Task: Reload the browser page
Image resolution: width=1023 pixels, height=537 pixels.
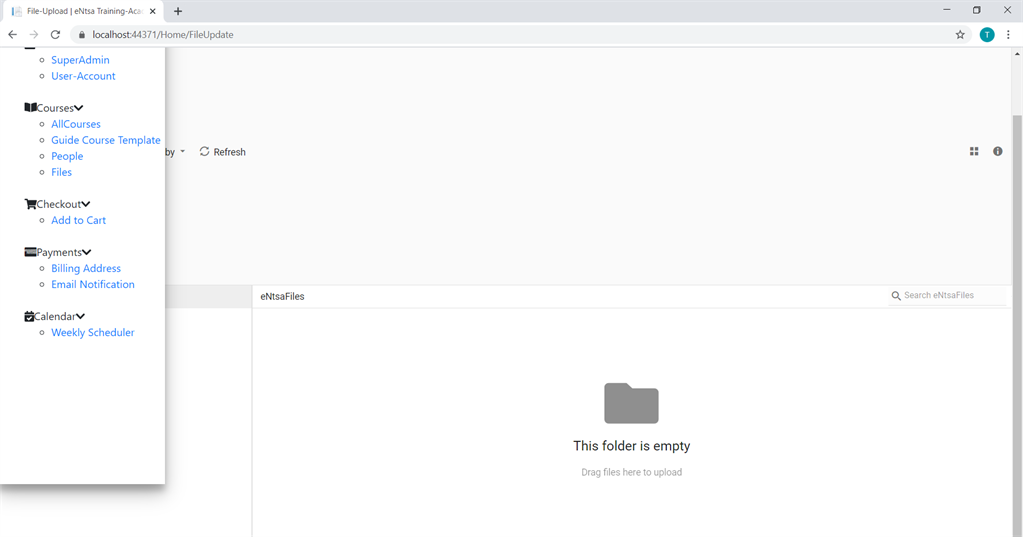Action: (55, 35)
